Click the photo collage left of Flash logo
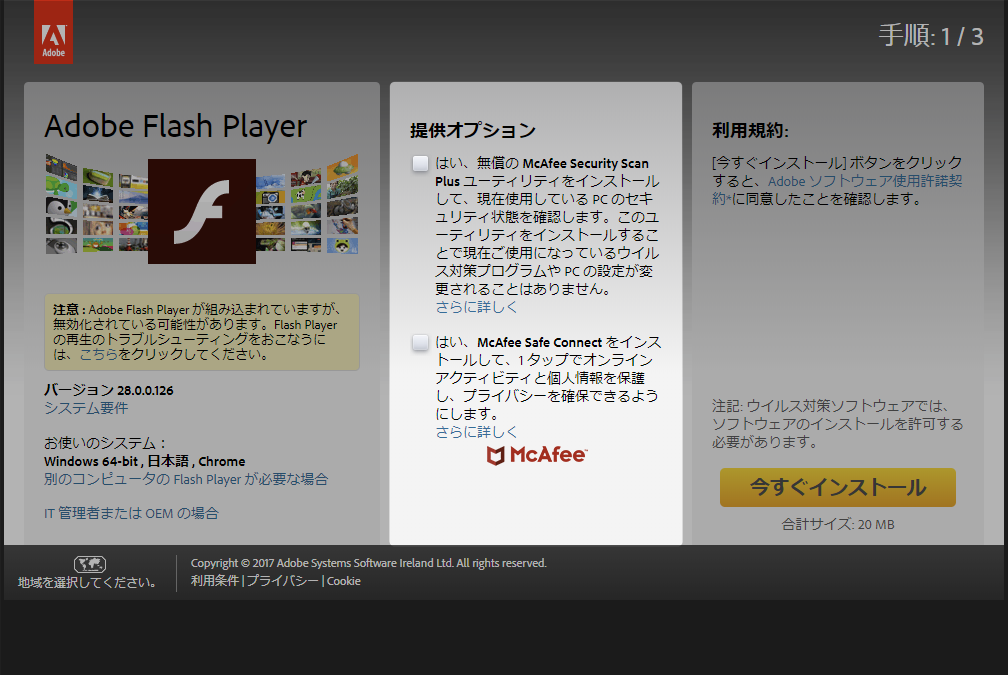This screenshot has width=1008, height=675. coord(96,206)
